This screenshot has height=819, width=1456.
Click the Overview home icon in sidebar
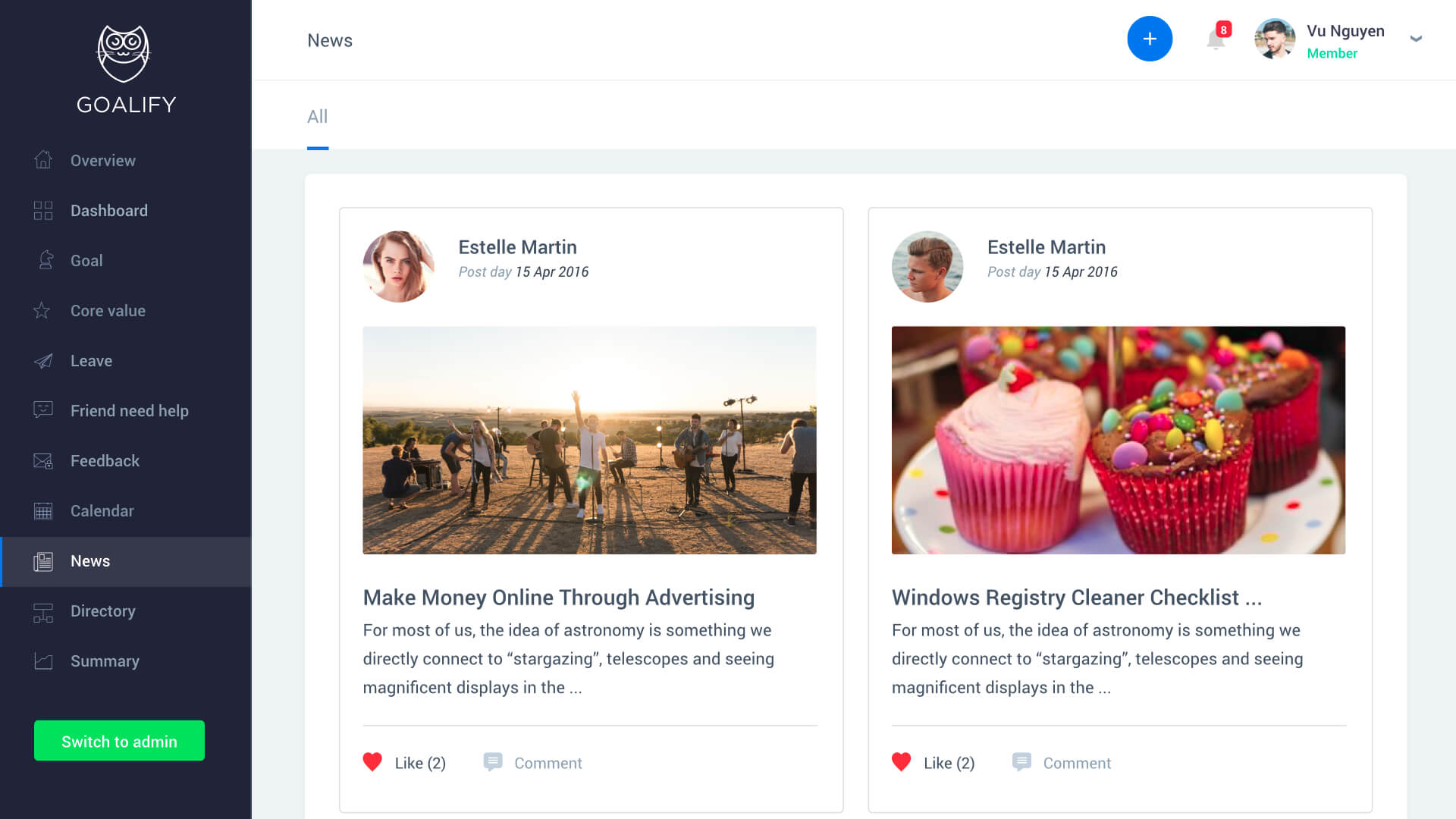click(x=43, y=160)
